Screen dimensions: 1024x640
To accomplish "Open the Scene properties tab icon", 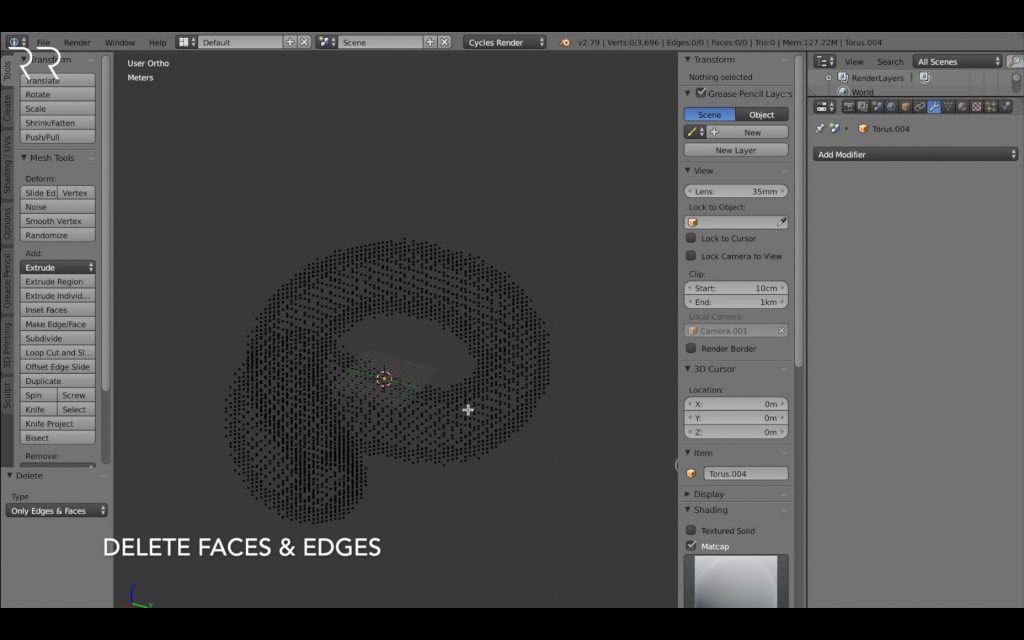I will pyautogui.click(x=877, y=106).
